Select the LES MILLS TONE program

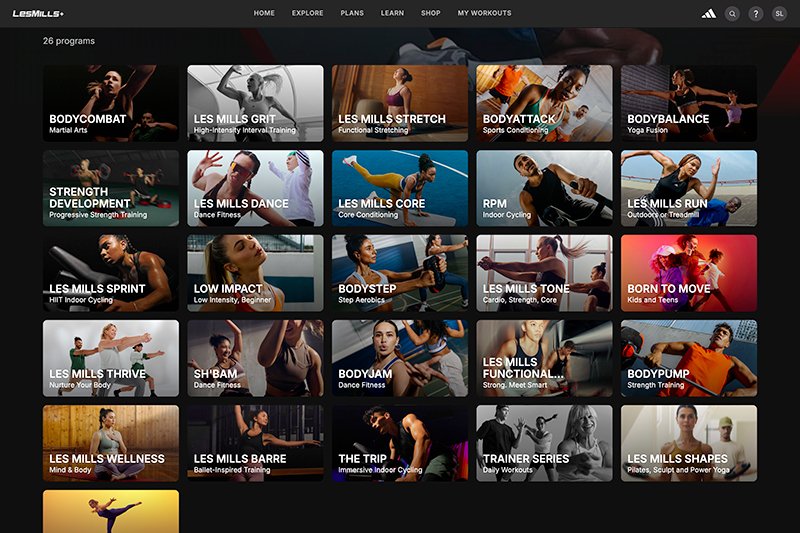click(x=544, y=273)
